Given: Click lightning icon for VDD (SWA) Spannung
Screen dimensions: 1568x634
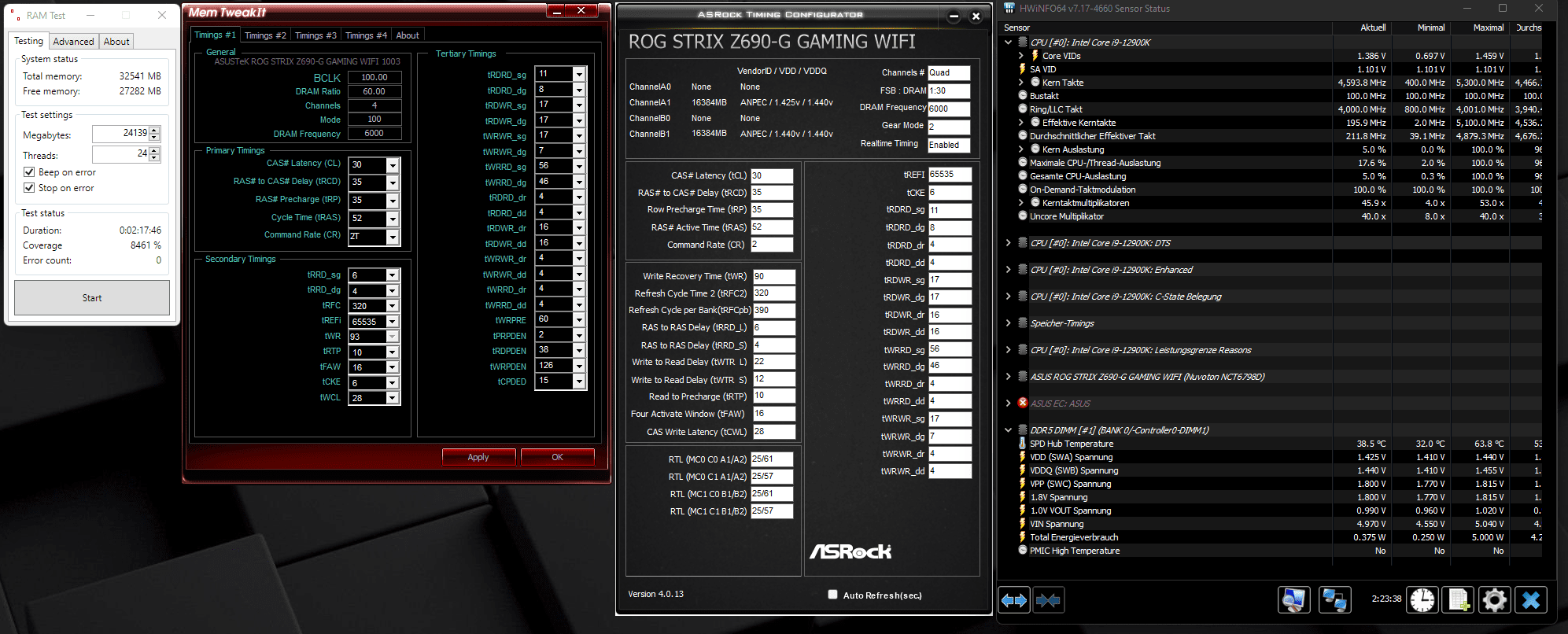Looking at the screenshot, I should coord(1022,457).
